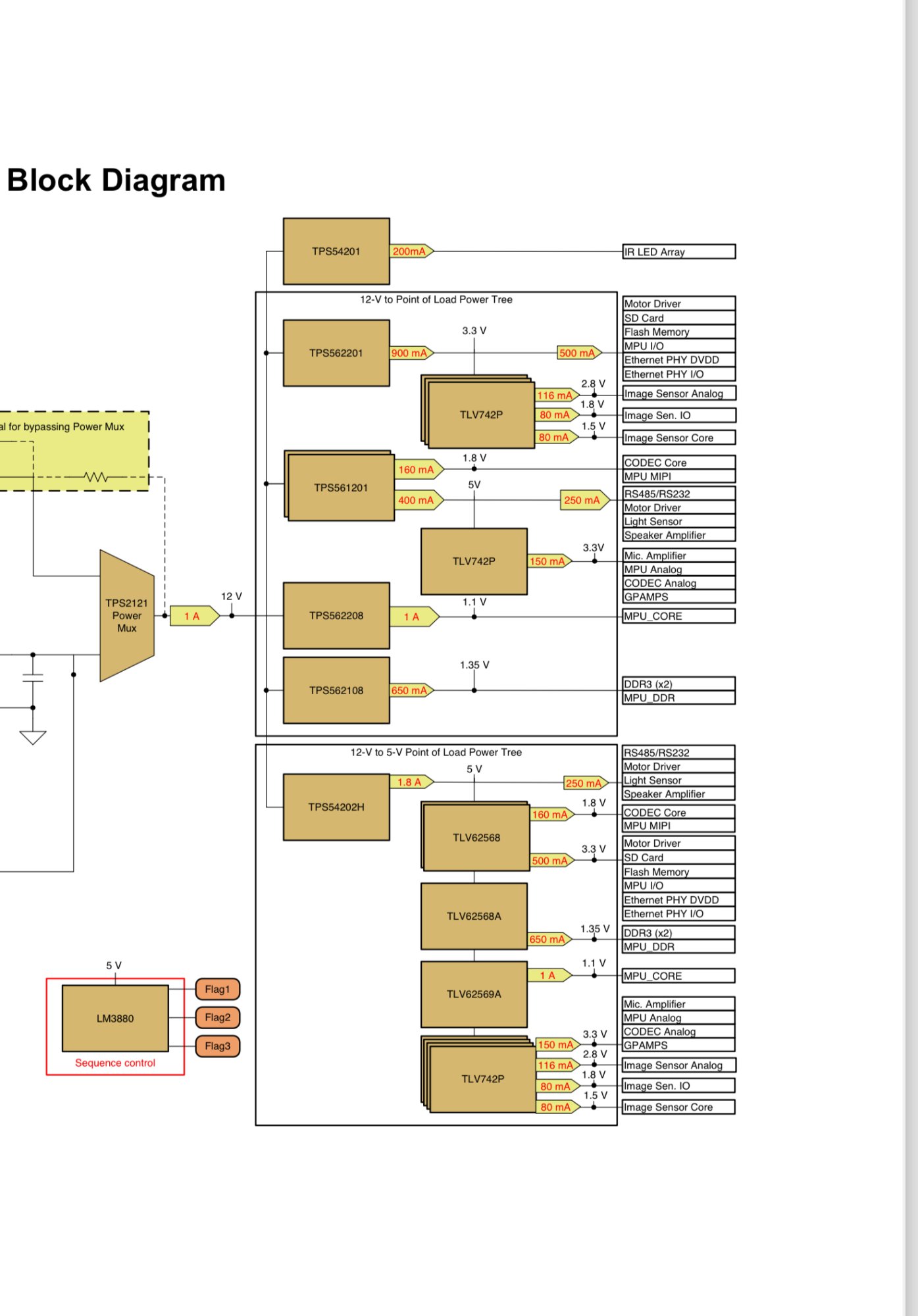This screenshot has height=1316, width=918.
Task: Select the TLV62568A block
Action: [474, 916]
